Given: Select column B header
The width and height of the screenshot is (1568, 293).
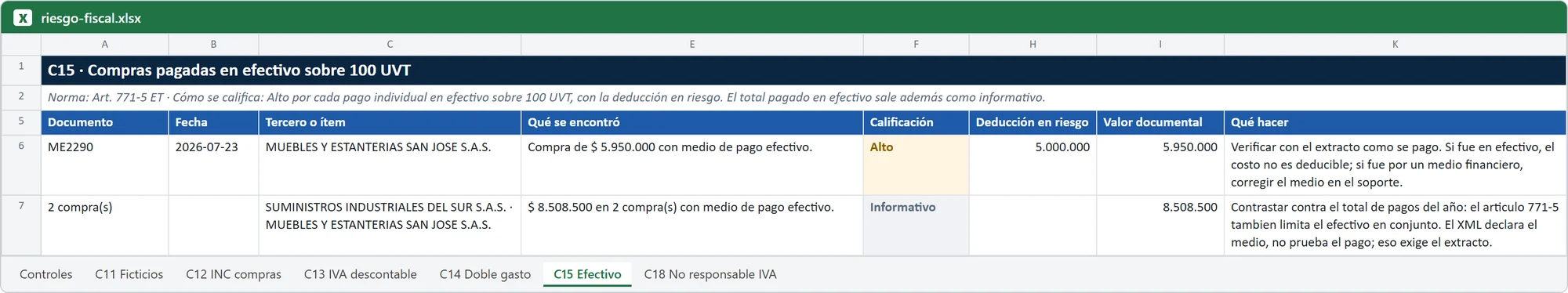Looking at the screenshot, I should coord(213,45).
